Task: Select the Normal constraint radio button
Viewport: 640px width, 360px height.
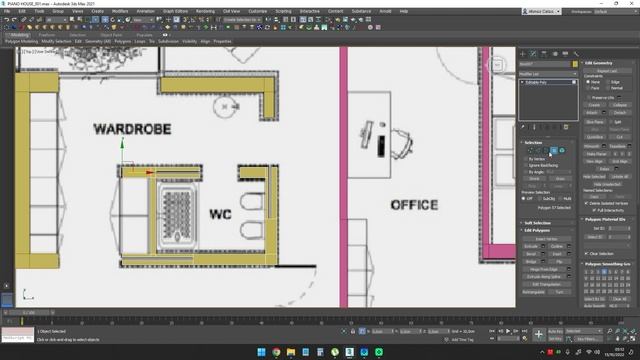Action: point(608,88)
